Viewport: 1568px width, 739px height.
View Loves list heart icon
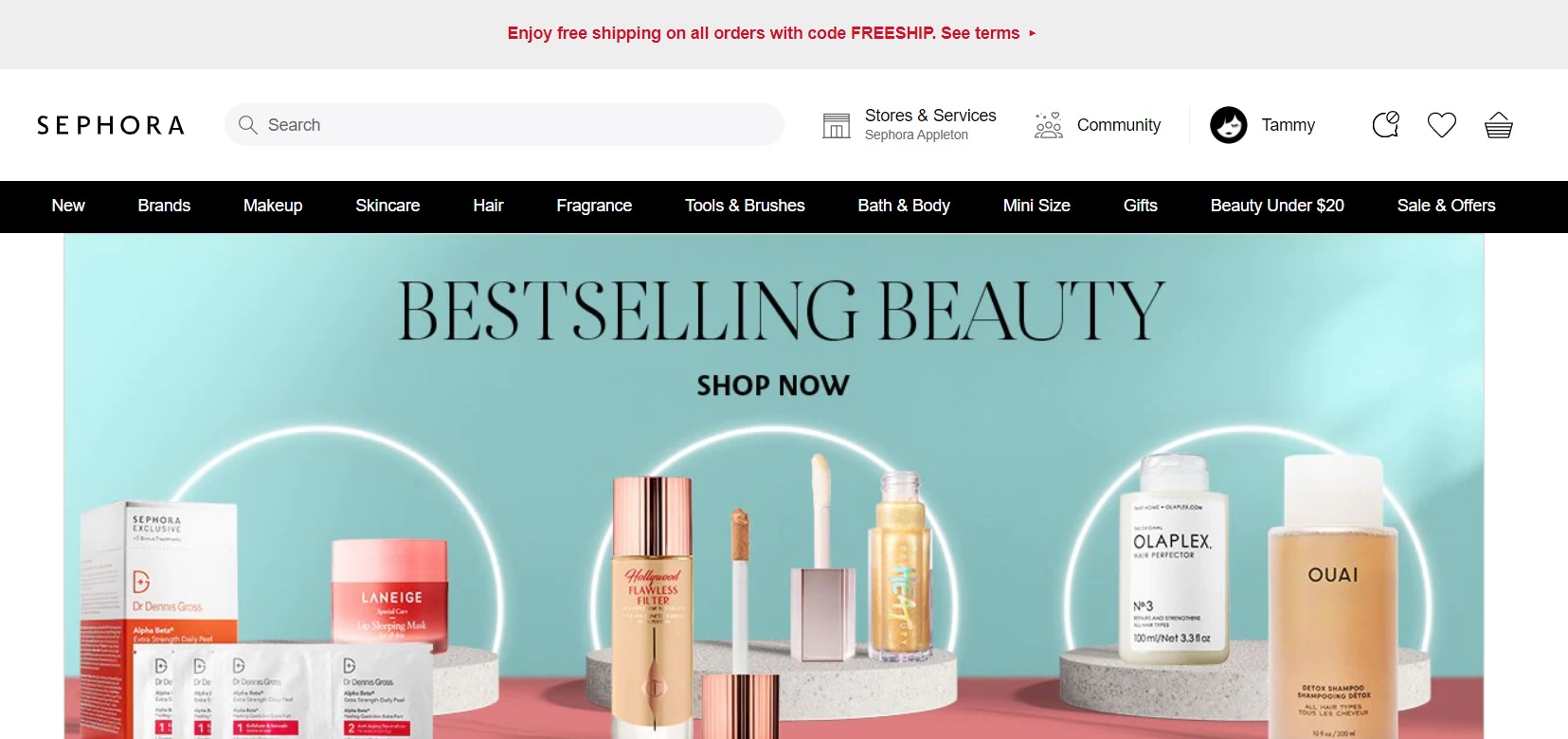1442,125
